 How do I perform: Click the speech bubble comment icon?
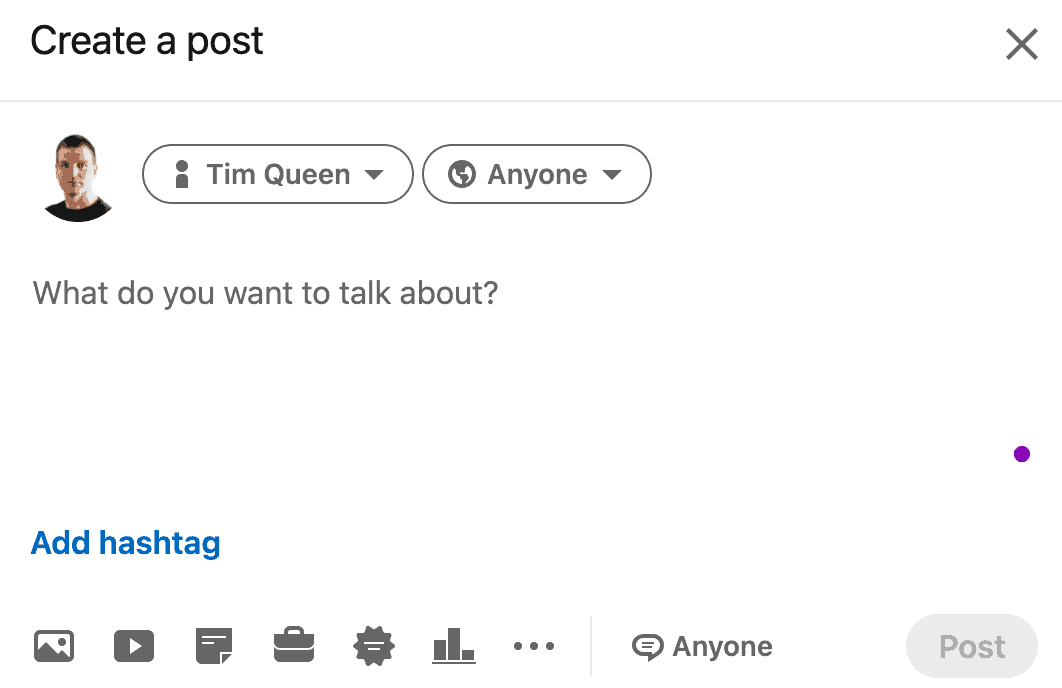click(647, 647)
